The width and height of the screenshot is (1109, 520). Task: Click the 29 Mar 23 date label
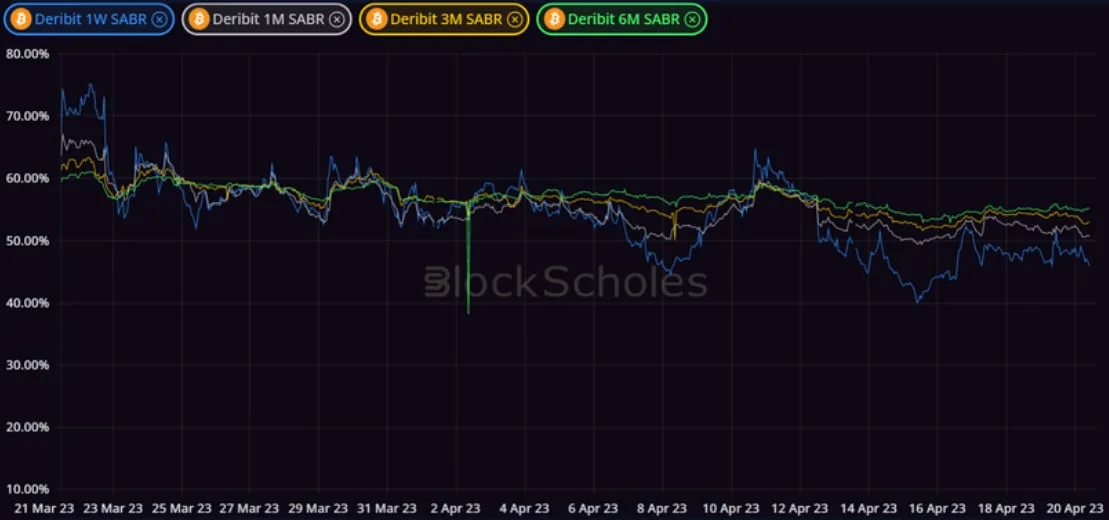[319, 508]
